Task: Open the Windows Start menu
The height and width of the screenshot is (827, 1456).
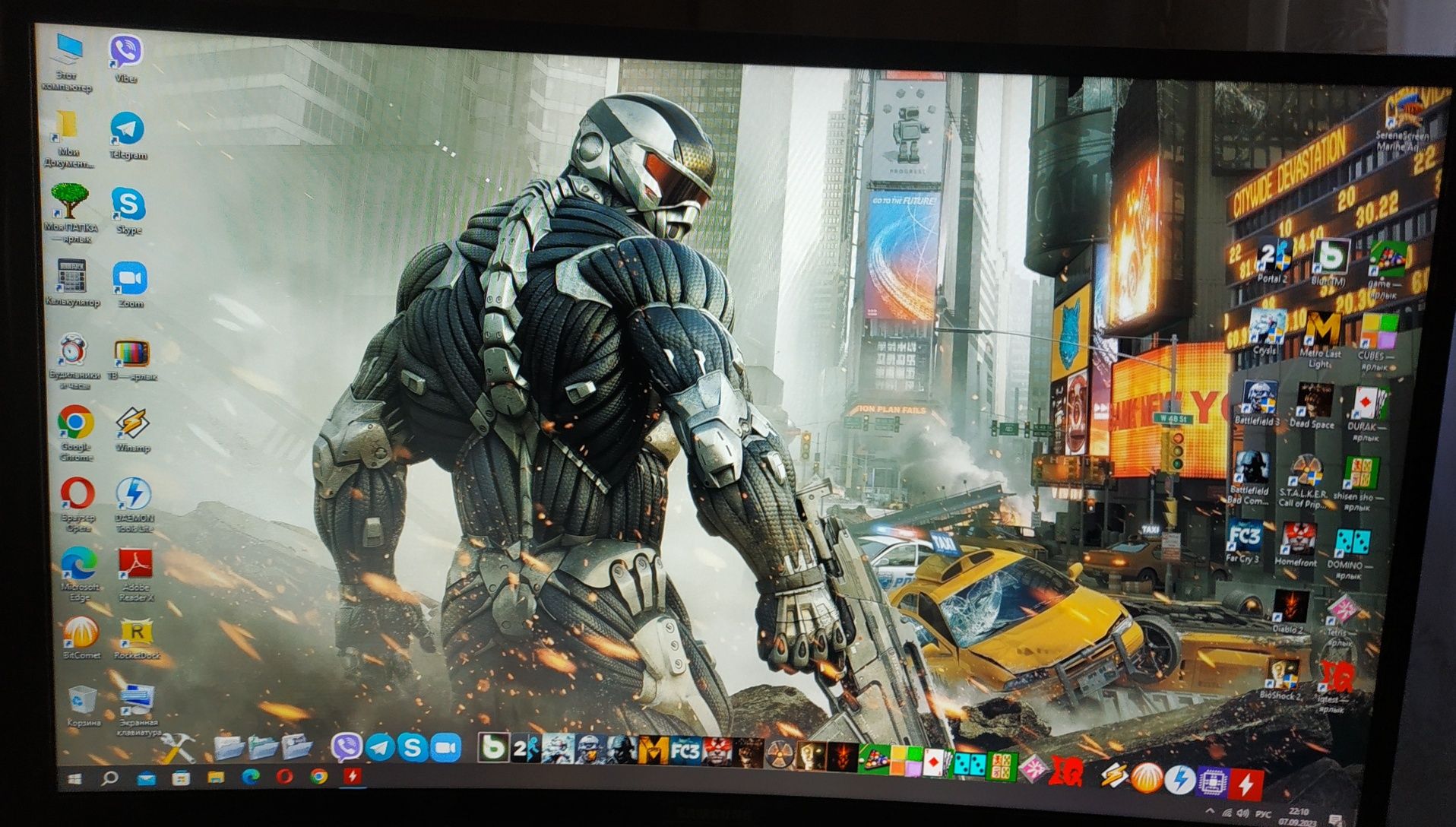Action: click(x=74, y=778)
